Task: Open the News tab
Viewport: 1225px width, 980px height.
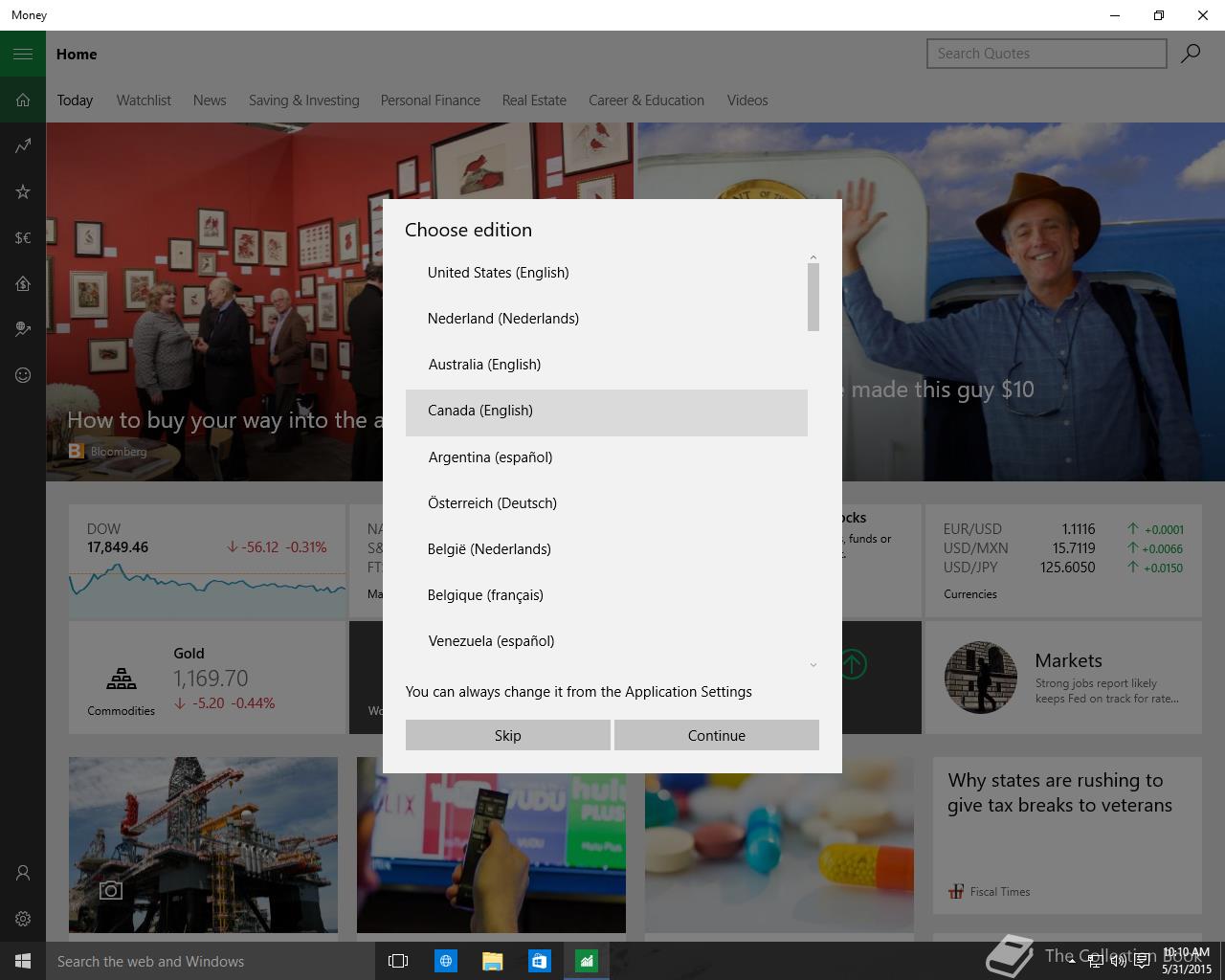Action: click(x=210, y=100)
